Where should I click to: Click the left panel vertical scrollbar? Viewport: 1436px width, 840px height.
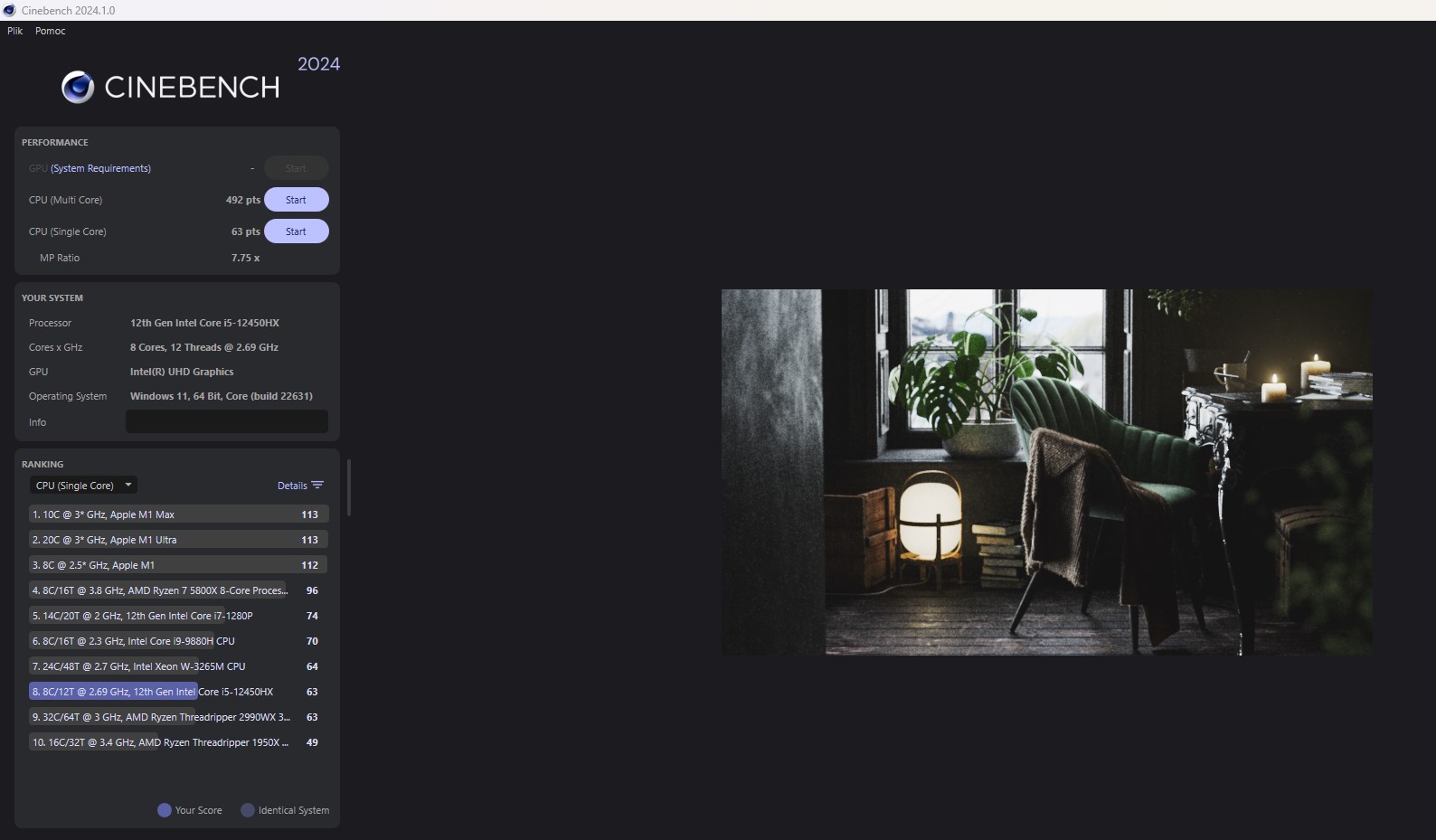pyautogui.click(x=349, y=488)
